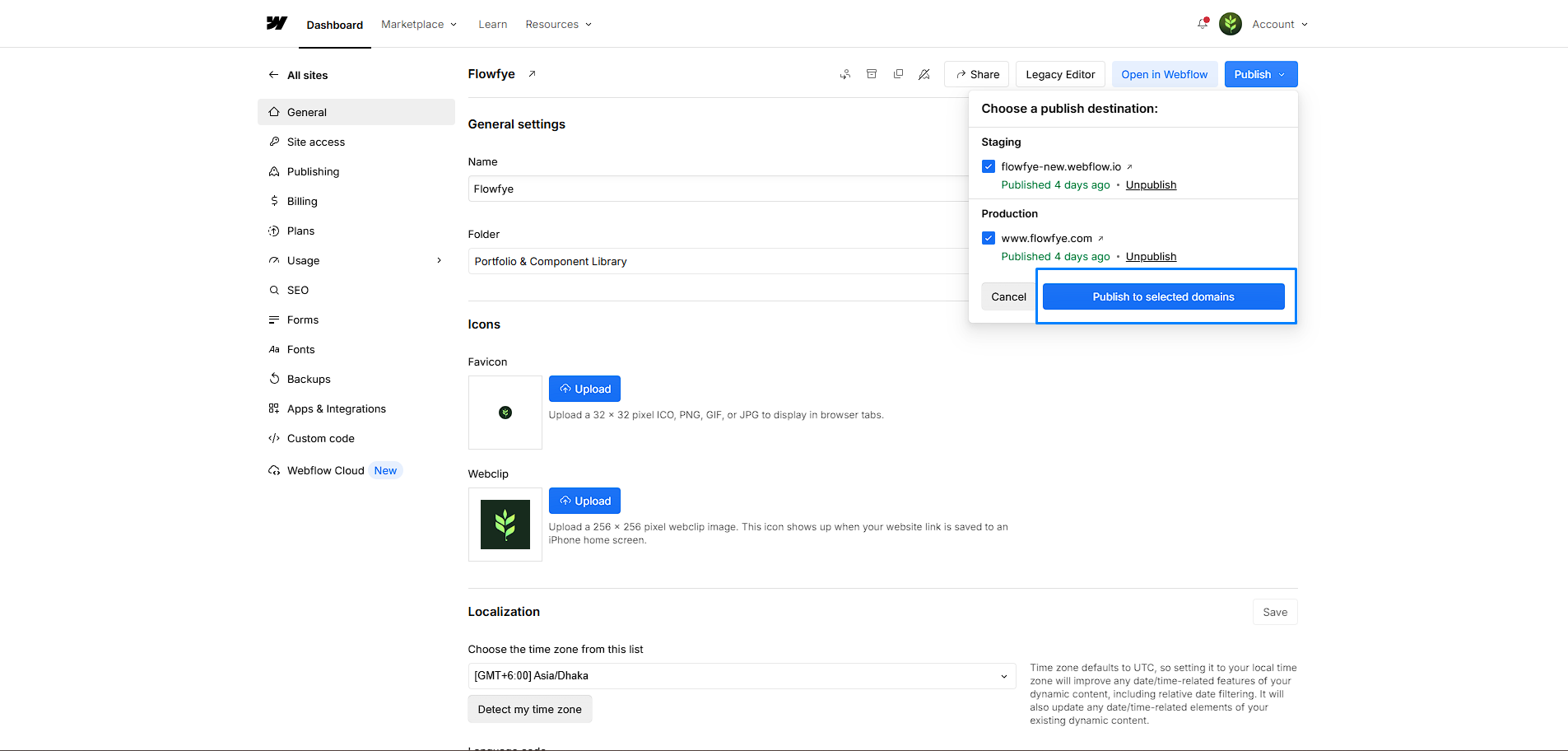Upload a new Webclip image
The image size is (1568, 751).
tap(584, 501)
